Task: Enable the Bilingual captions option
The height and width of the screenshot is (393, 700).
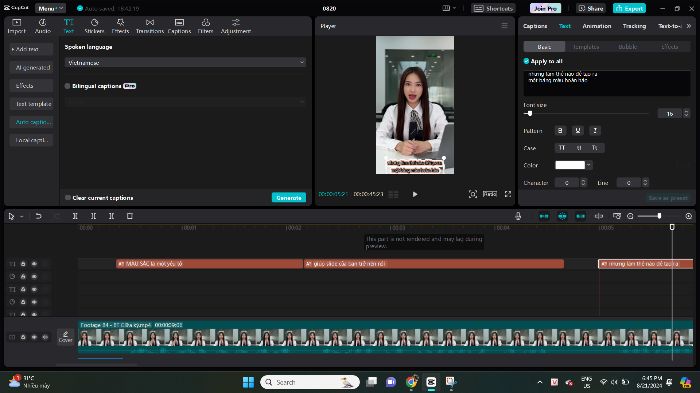Action: [x=67, y=86]
